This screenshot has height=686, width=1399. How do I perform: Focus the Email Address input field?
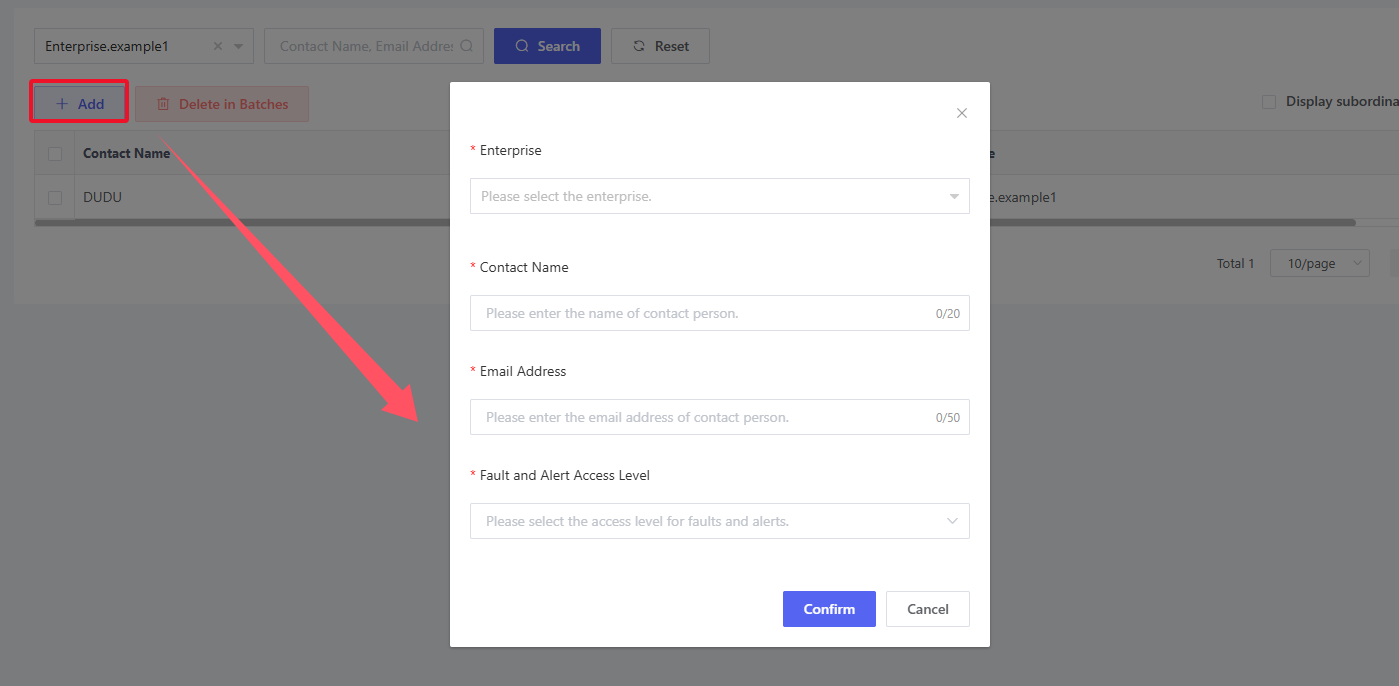705,417
